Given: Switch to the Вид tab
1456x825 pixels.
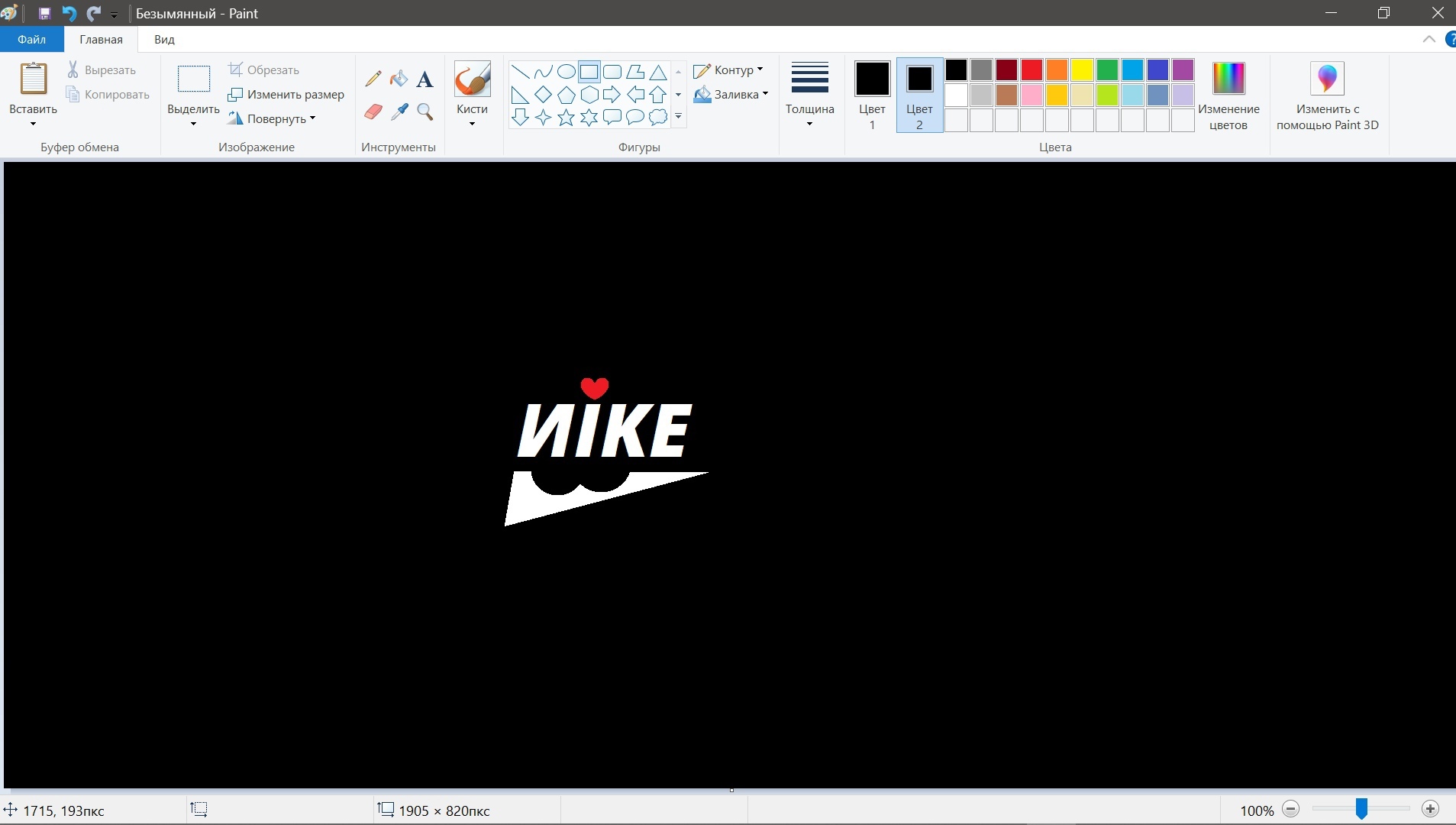Looking at the screenshot, I should click(x=164, y=39).
